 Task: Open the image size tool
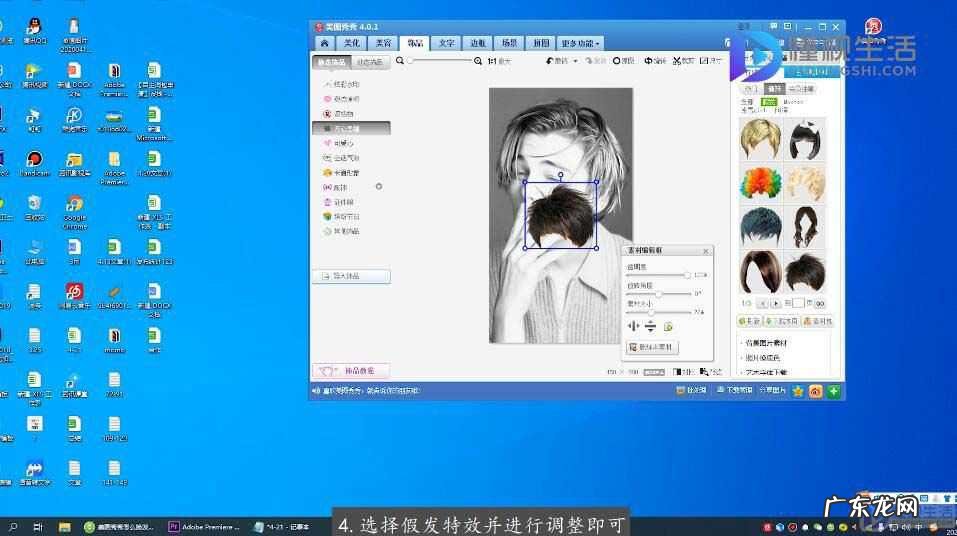711,61
